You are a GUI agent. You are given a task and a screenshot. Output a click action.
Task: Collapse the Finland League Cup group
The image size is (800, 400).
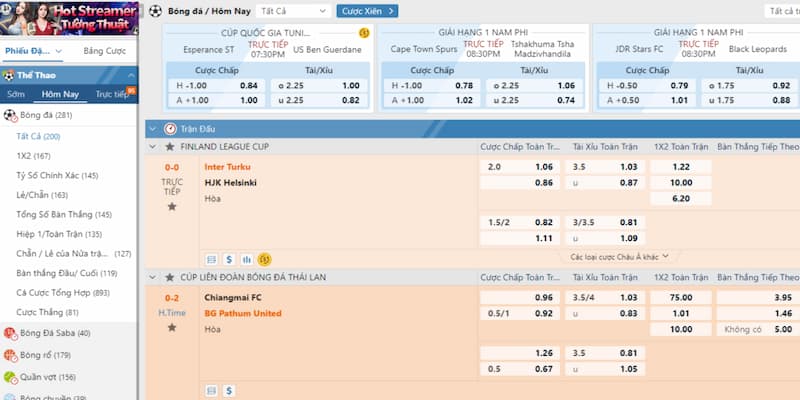point(153,147)
